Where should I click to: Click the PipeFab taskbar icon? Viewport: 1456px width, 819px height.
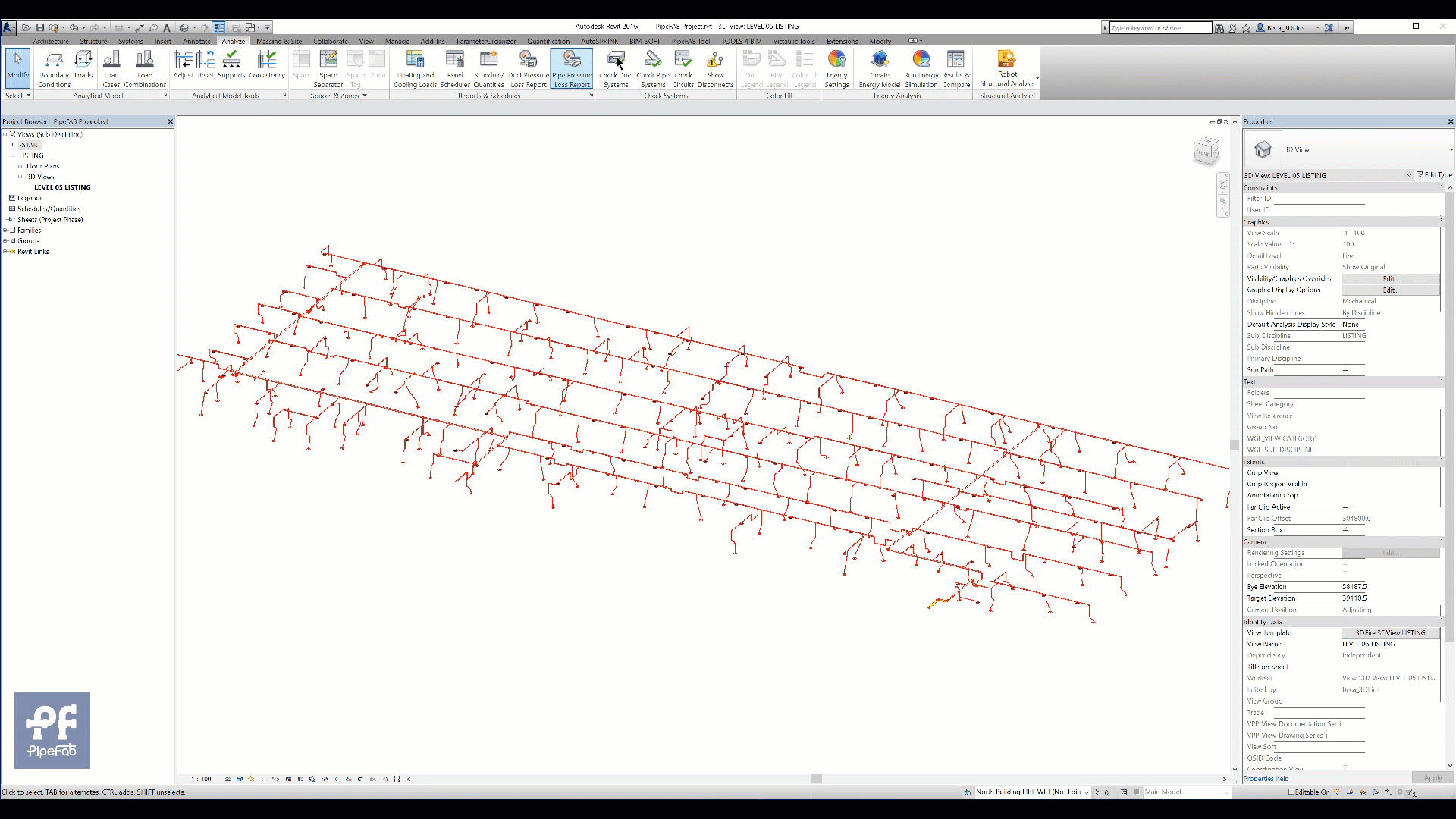[x=52, y=730]
